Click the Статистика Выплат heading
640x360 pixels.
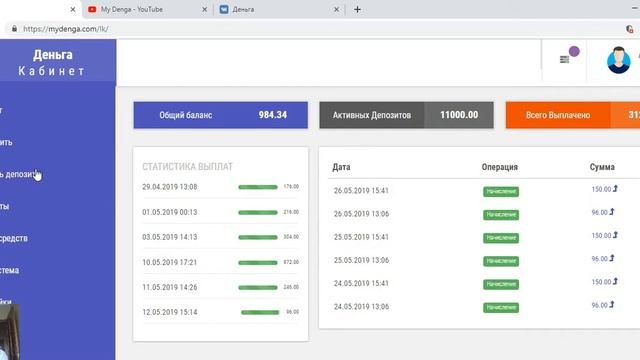(x=187, y=167)
